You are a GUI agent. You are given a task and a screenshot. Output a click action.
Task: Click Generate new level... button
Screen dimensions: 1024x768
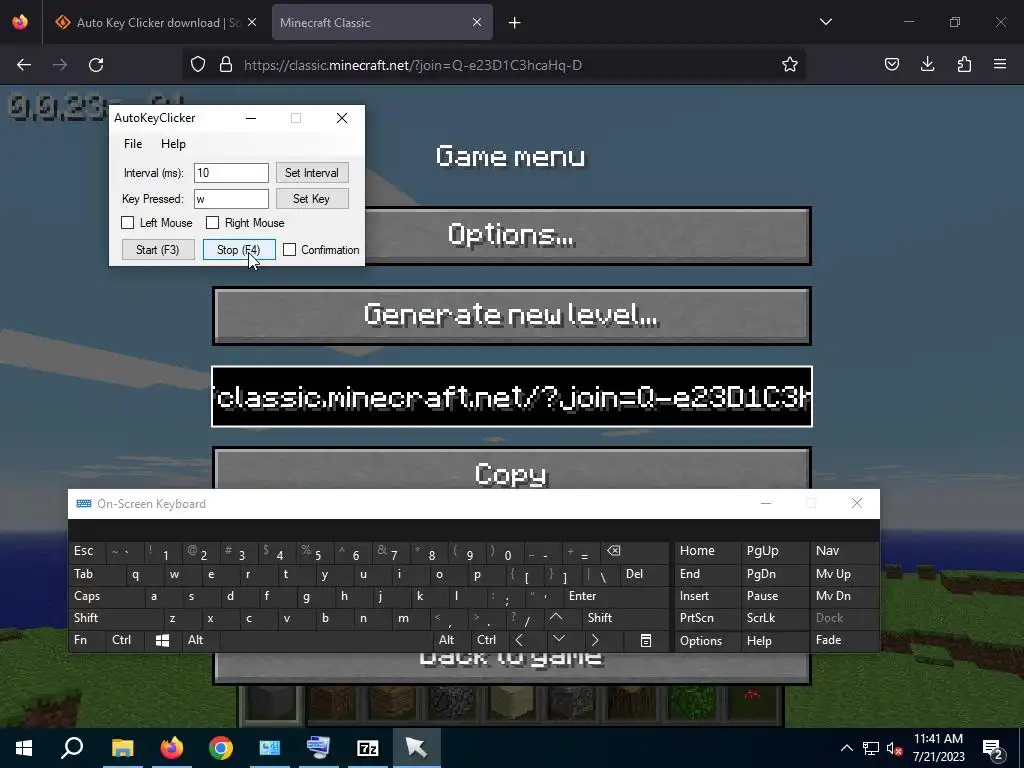click(x=512, y=315)
